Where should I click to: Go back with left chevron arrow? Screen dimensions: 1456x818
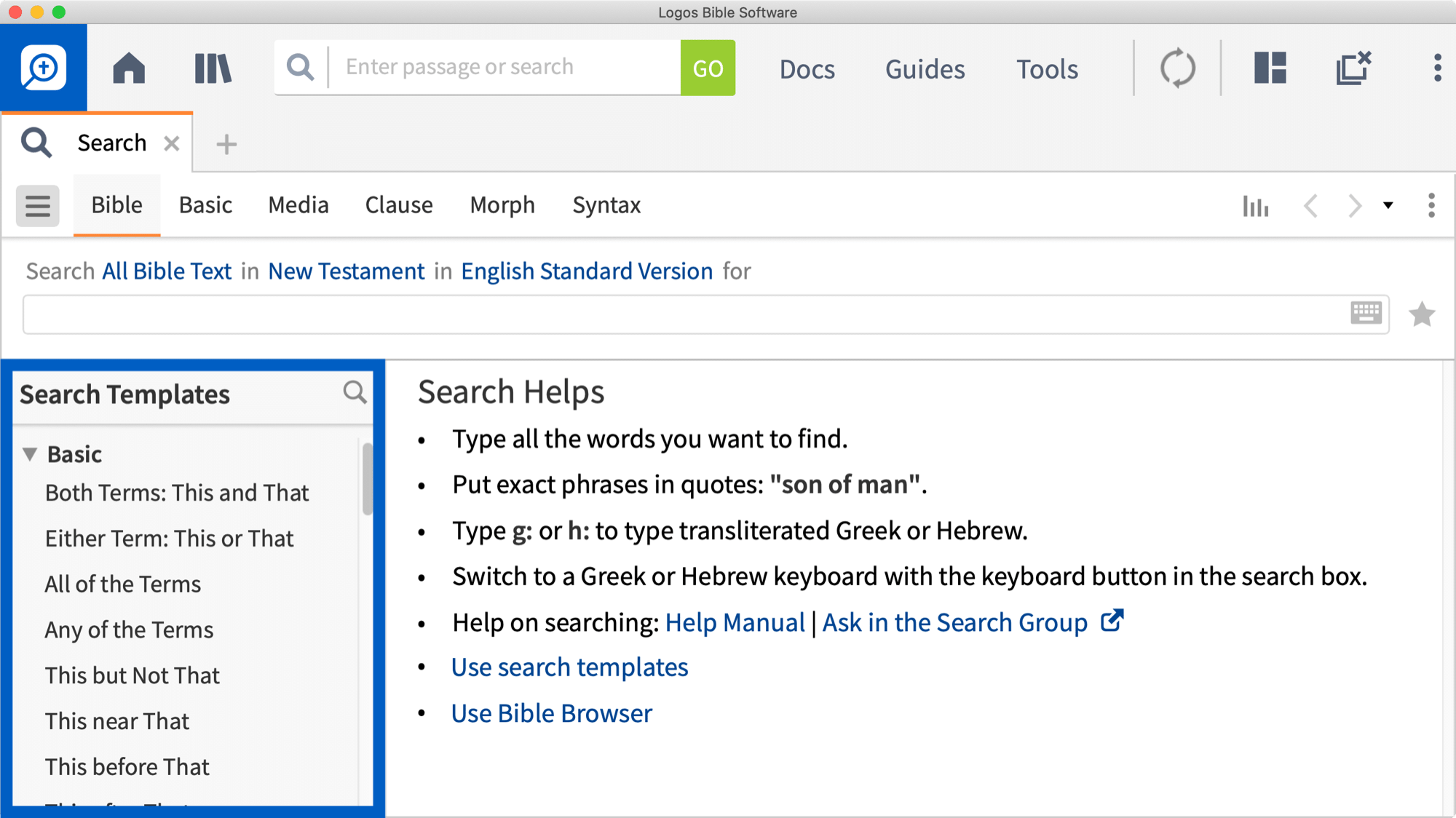(x=1310, y=206)
